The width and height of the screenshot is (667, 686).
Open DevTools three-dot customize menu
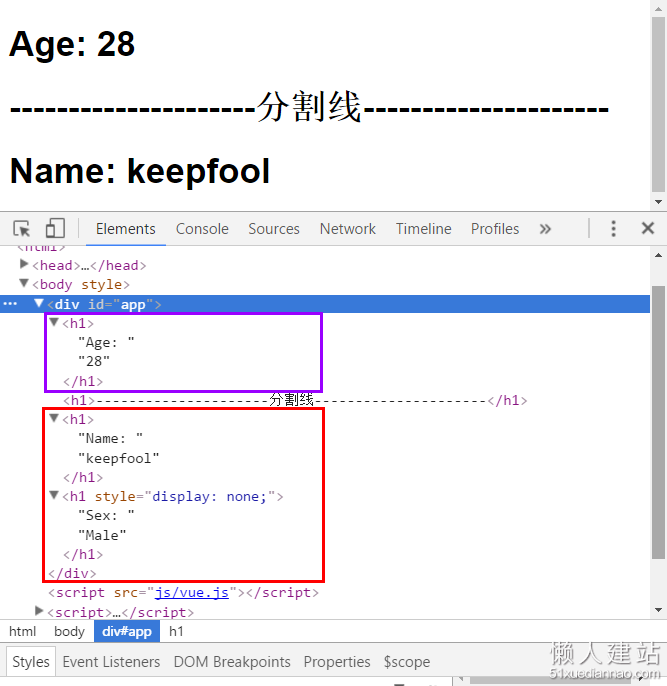click(x=613, y=229)
